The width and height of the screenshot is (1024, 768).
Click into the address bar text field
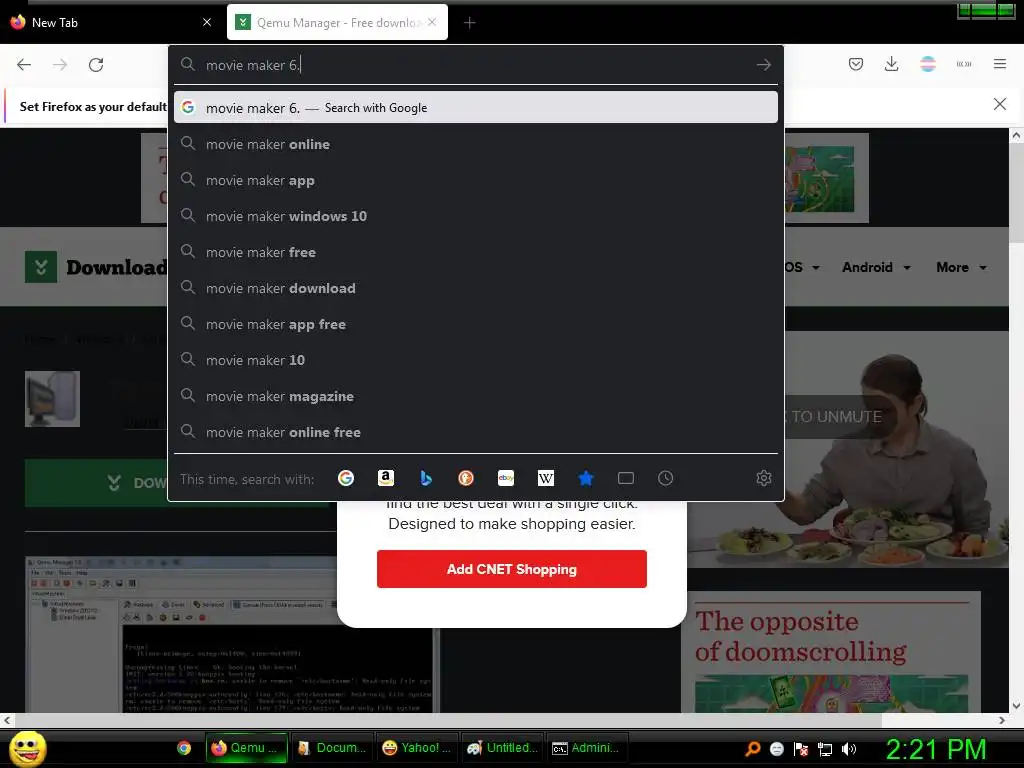(477, 65)
